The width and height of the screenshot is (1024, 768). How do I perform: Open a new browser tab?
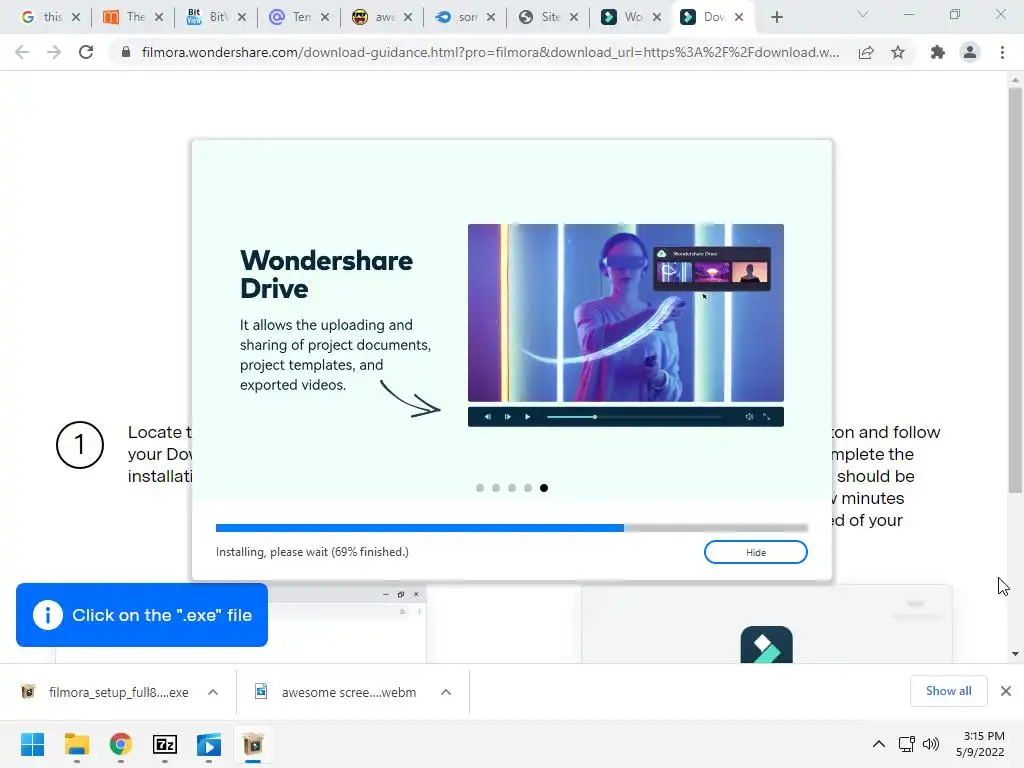tap(776, 17)
